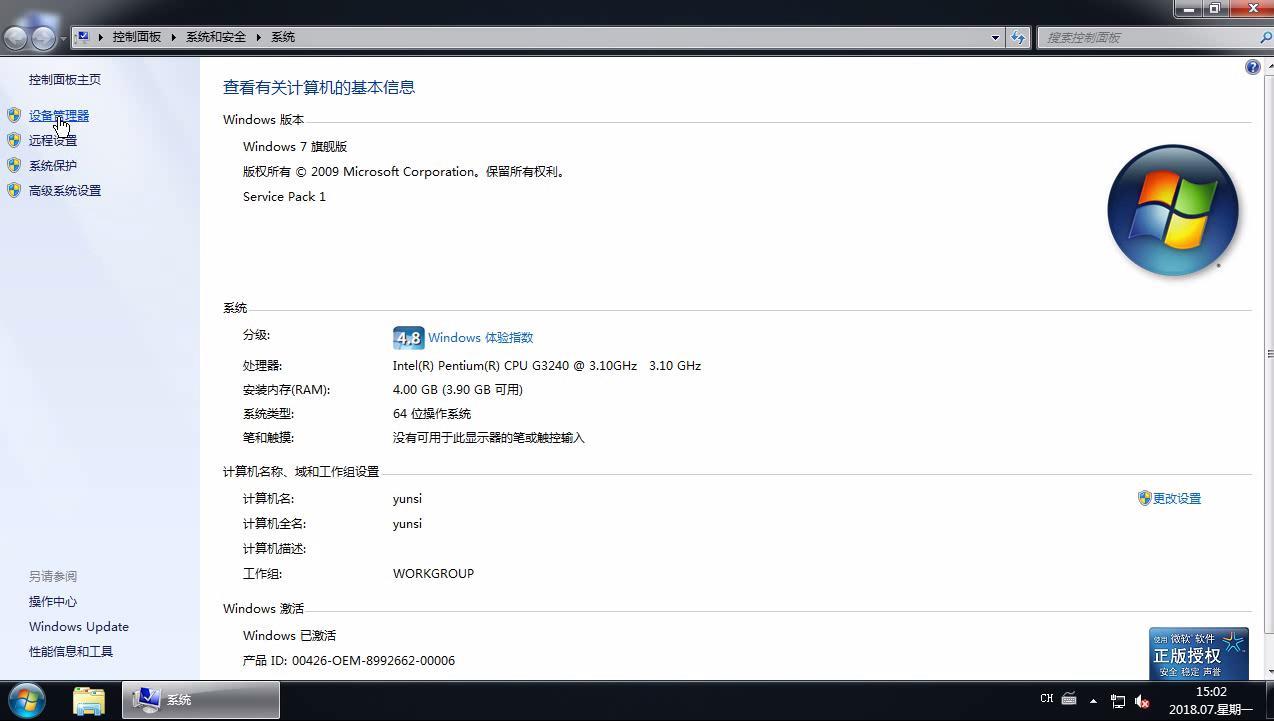The image size is (1274, 721).
Task: Expand arrow before 控制面板 in breadcrumb
Action: [x=100, y=37]
